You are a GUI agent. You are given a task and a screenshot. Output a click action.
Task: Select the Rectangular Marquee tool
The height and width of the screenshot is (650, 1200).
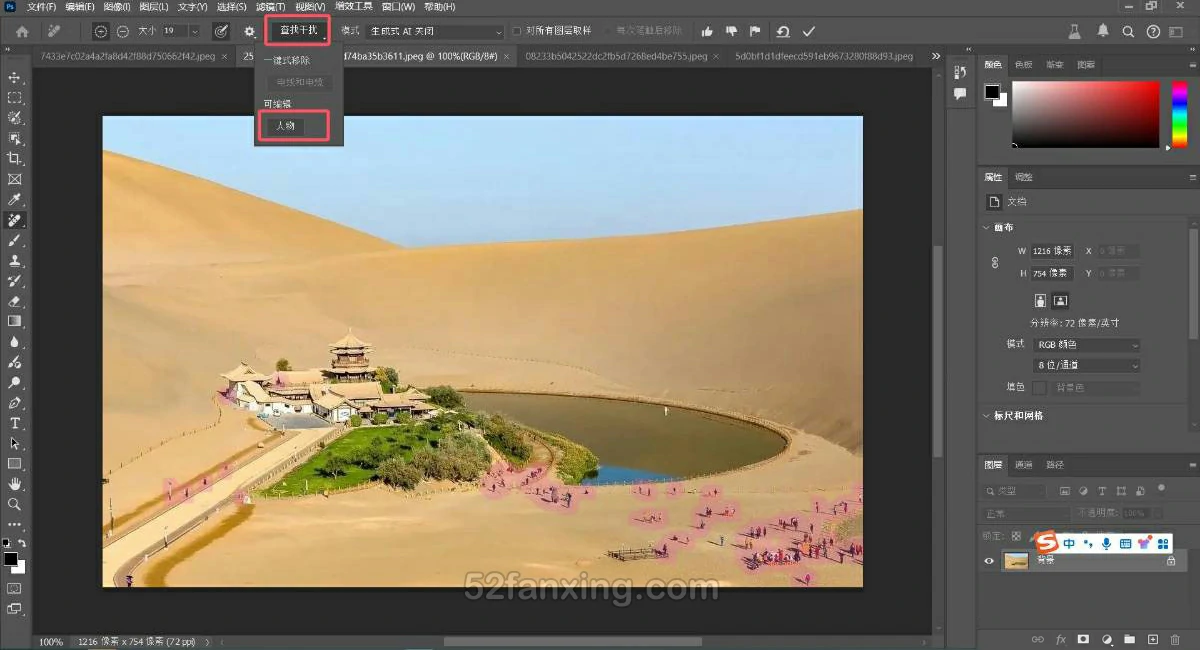tap(15, 98)
